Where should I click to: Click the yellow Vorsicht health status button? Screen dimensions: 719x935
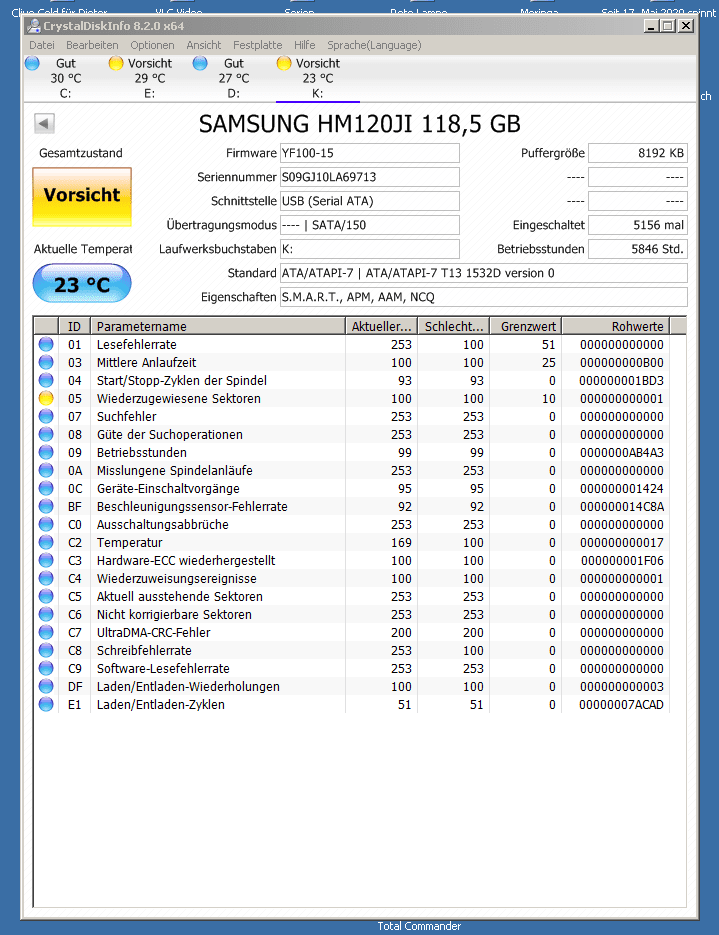(82, 197)
